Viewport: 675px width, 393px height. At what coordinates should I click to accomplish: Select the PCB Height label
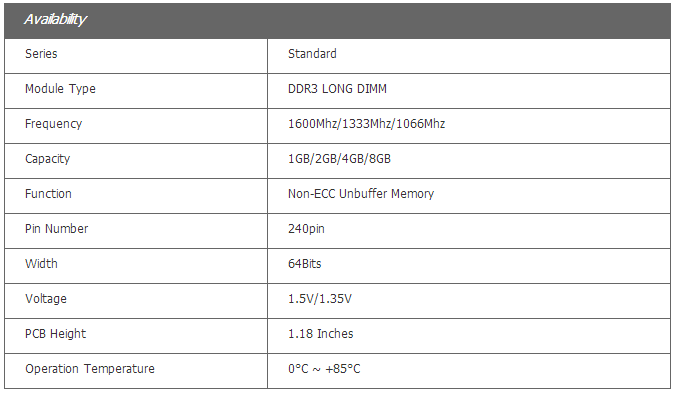(56, 334)
